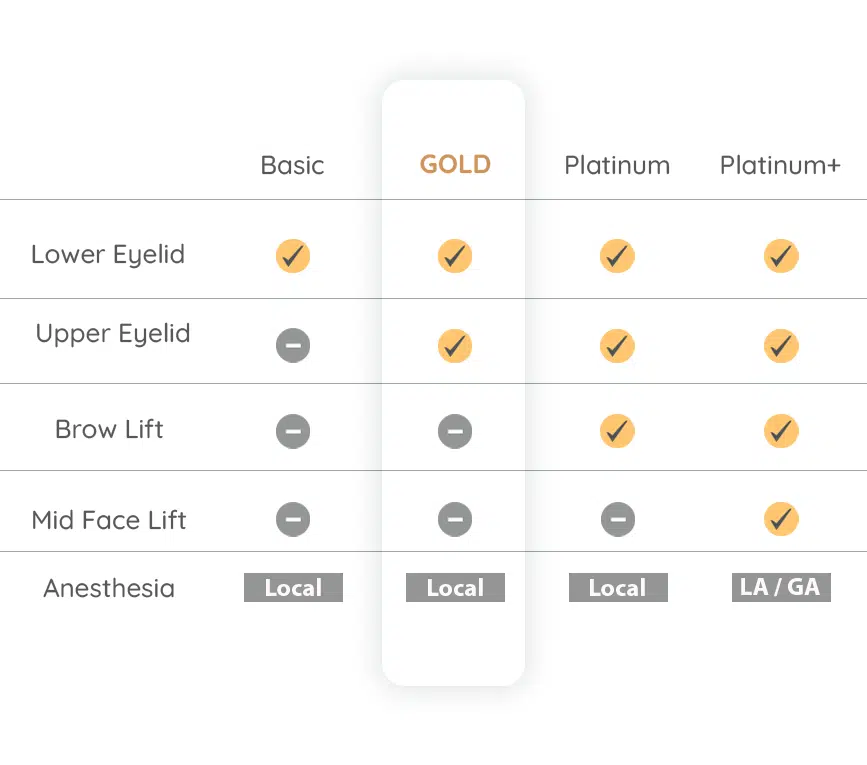This screenshot has width=867, height=765.
Task: Select the Basic plan header
Action: coord(292,165)
